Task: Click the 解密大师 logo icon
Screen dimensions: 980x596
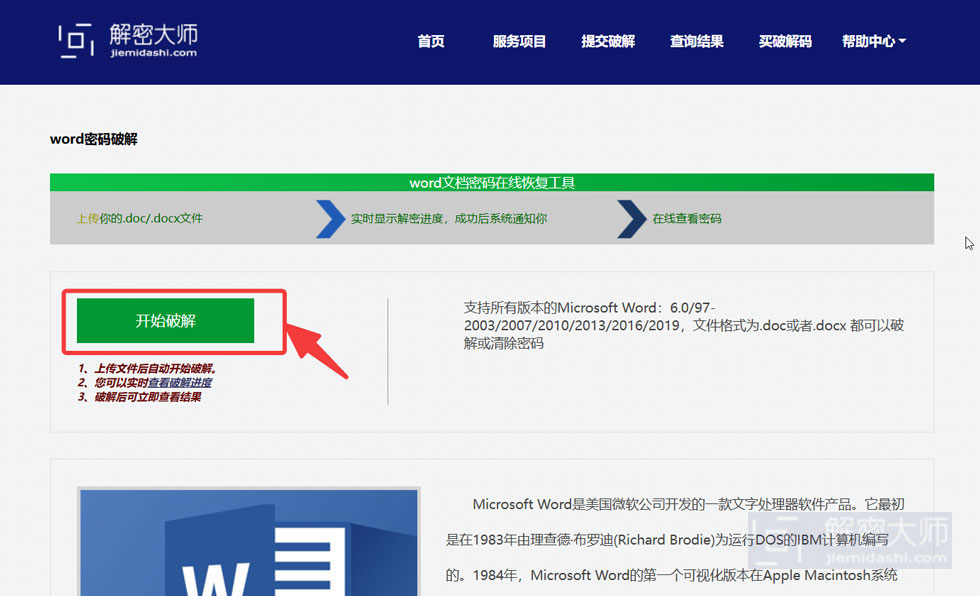Action: point(76,41)
